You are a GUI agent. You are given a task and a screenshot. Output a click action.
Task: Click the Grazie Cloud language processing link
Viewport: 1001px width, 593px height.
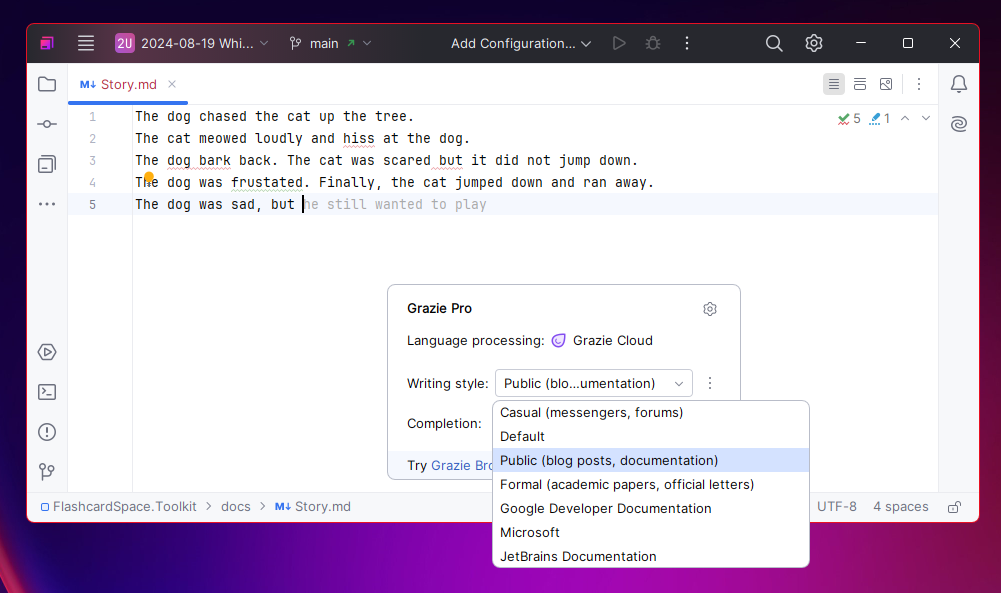point(603,341)
